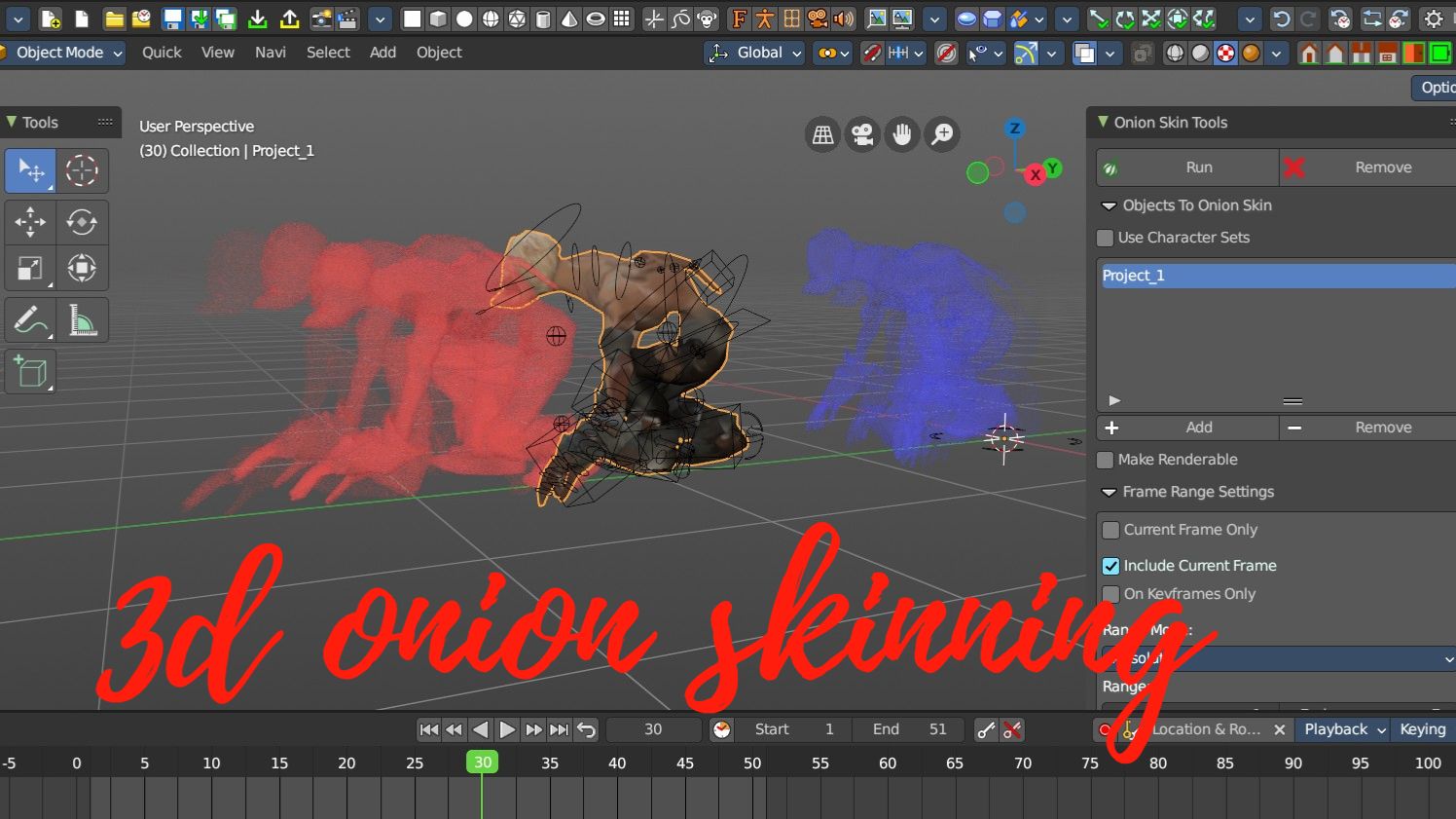
Task: Uncheck Include Current Frame
Action: pos(1110,566)
